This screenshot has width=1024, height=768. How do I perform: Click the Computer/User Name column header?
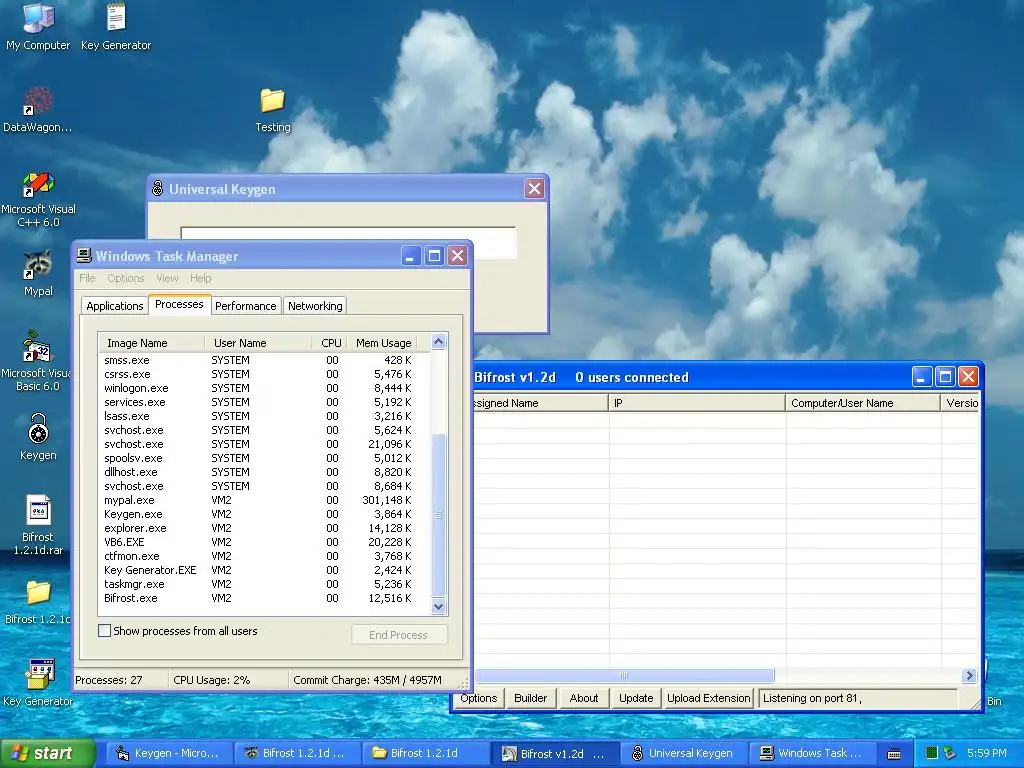click(x=863, y=403)
